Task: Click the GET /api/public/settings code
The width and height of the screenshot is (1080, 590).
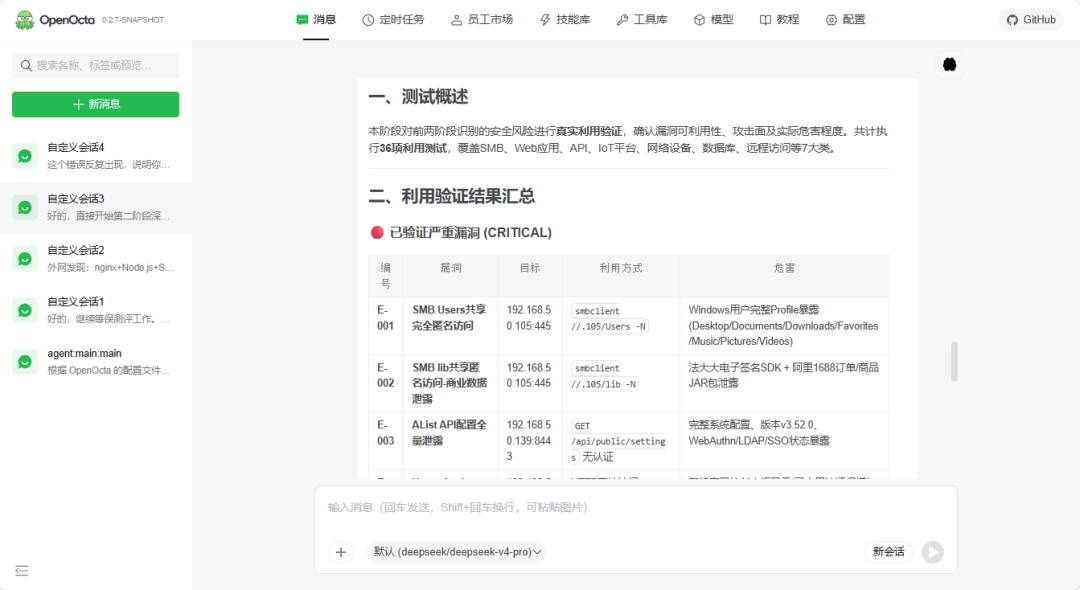Action: [619, 441]
